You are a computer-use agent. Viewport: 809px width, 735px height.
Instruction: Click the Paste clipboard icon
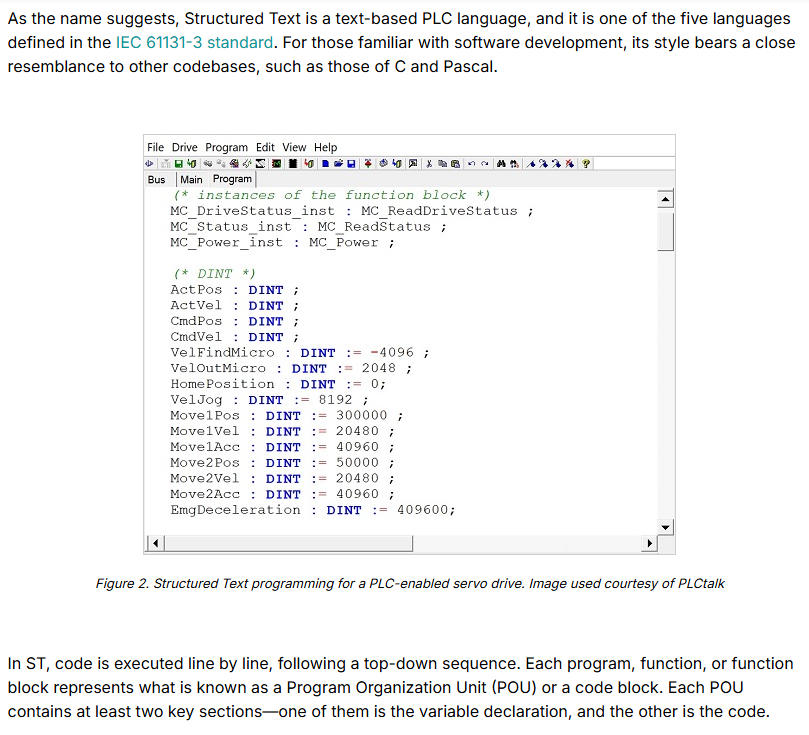pos(455,164)
